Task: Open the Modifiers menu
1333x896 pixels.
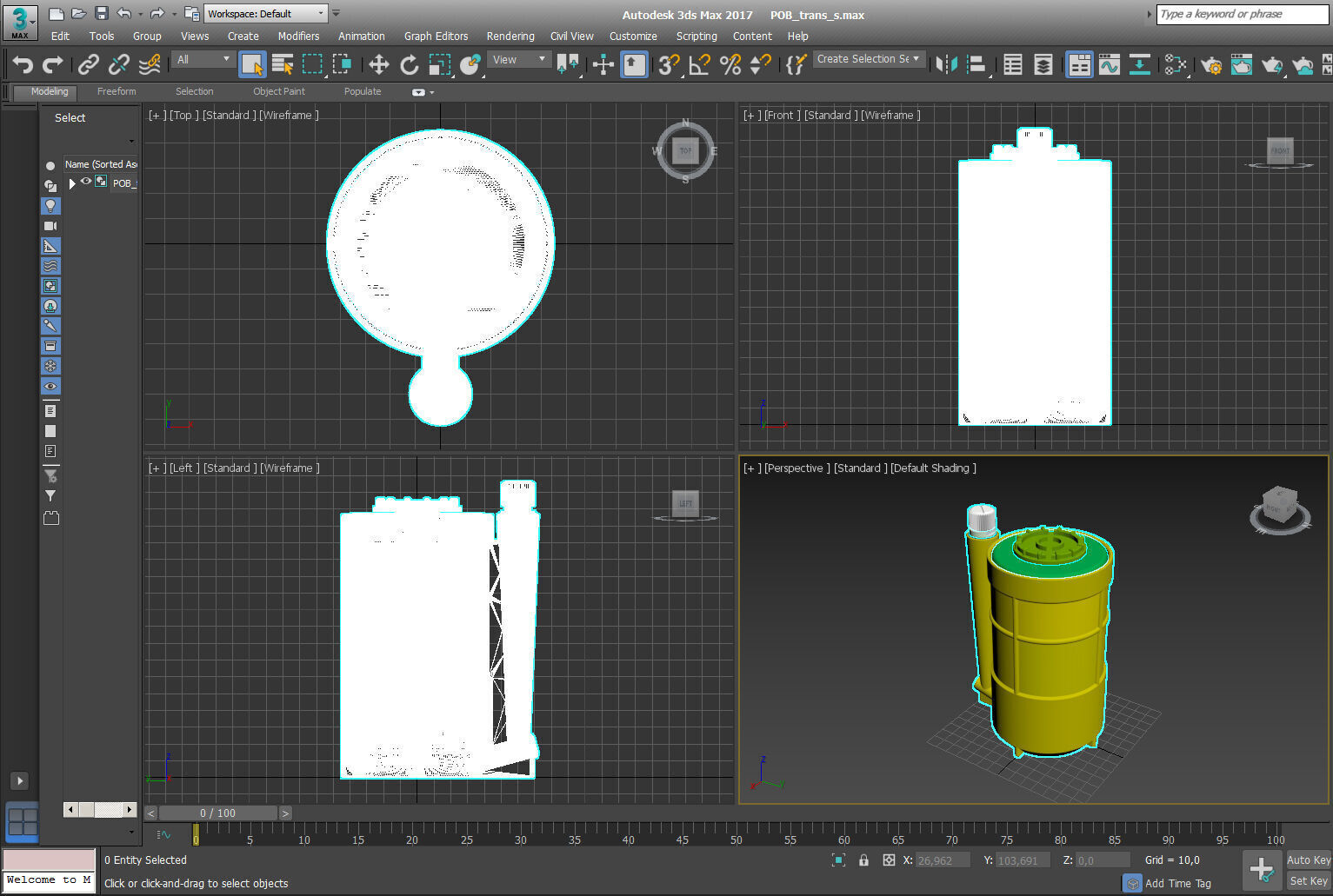Action: (x=298, y=37)
